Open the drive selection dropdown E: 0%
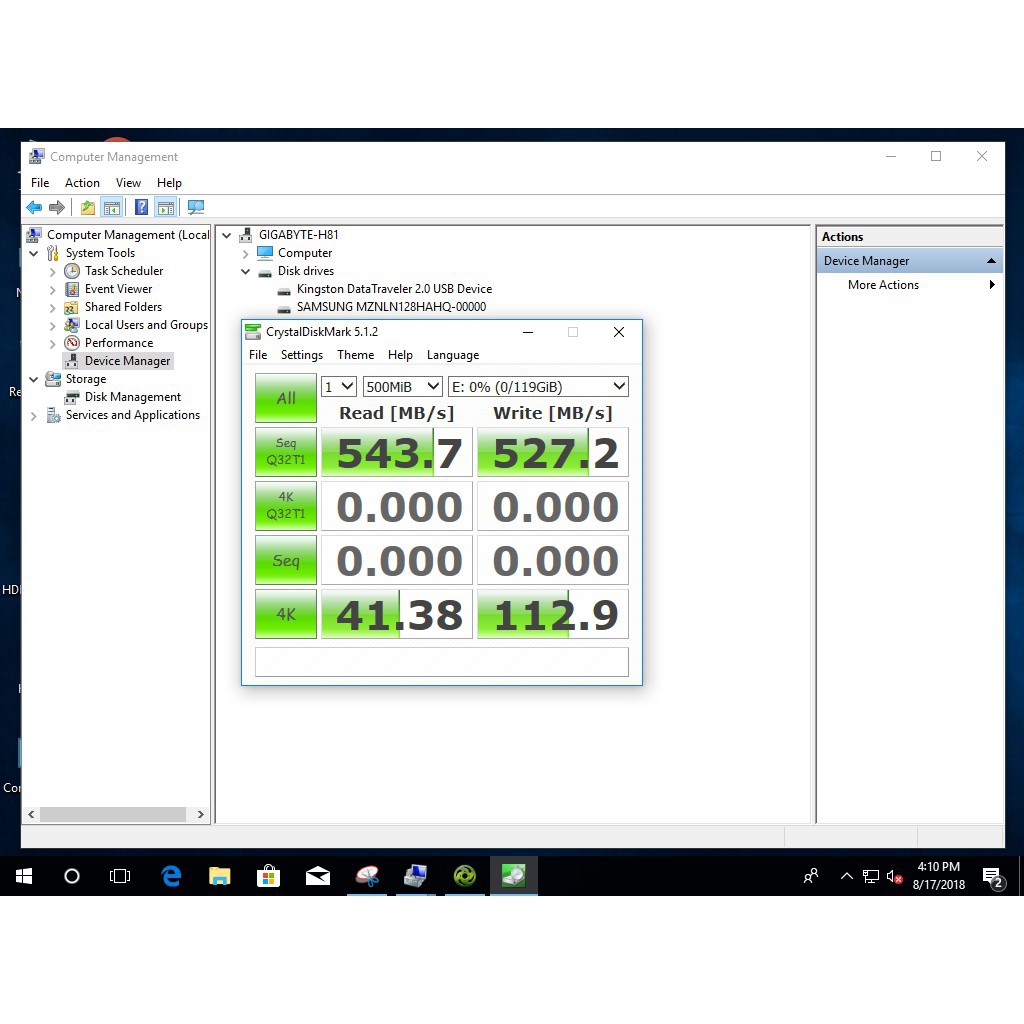The height and width of the screenshot is (1024, 1024). pyautogui.click(x=538, y=386)
